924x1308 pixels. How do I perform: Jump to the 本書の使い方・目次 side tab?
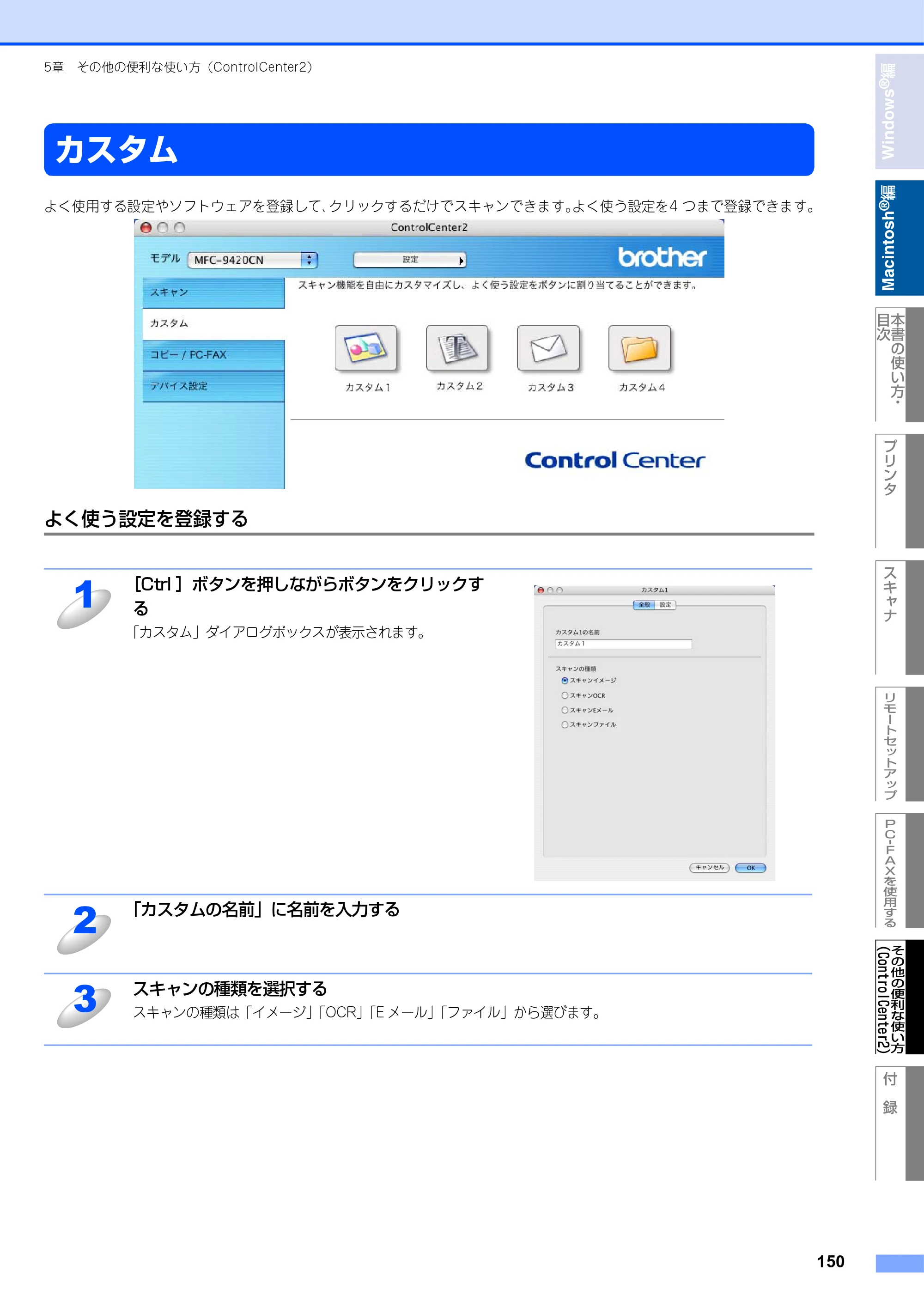(x=899, y=365)
